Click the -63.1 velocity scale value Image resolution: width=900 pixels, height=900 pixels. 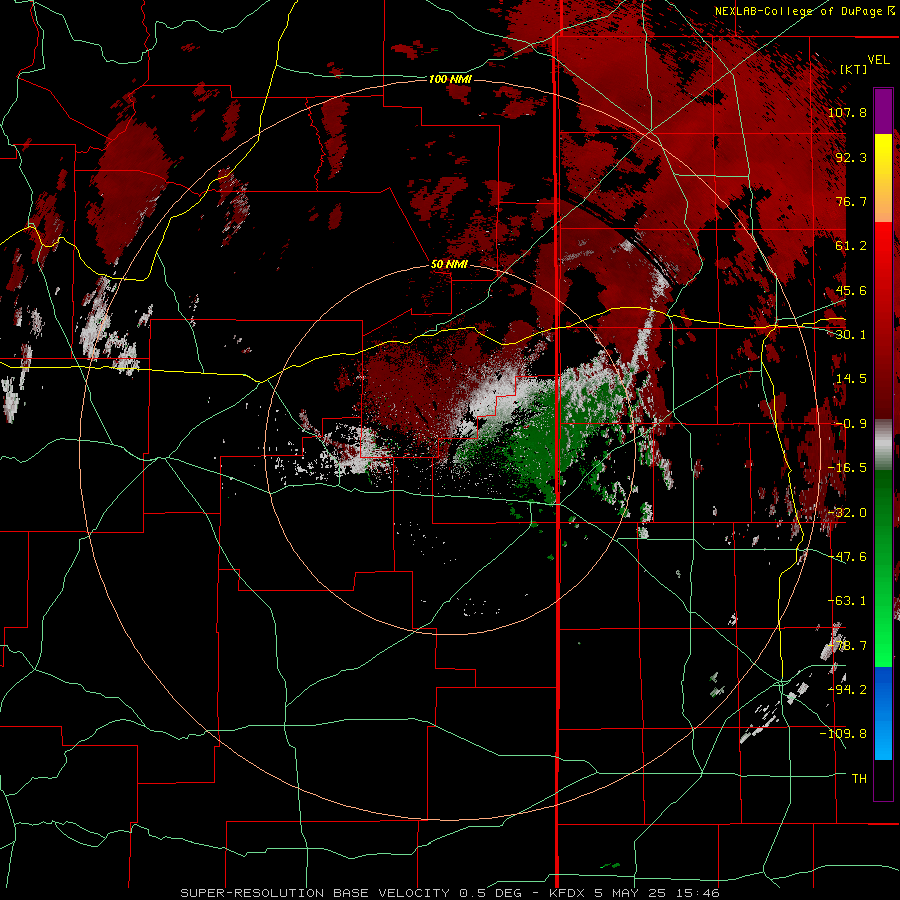click(847, 601)
